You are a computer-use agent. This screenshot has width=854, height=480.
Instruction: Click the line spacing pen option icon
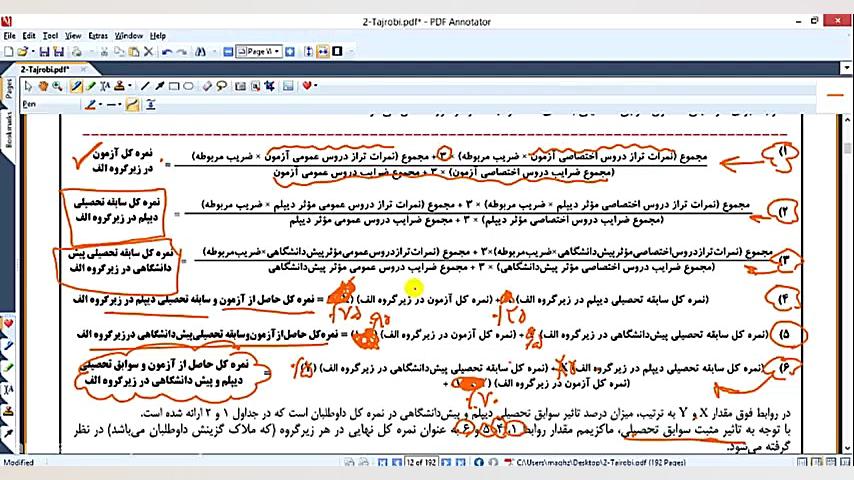[151, 105]
